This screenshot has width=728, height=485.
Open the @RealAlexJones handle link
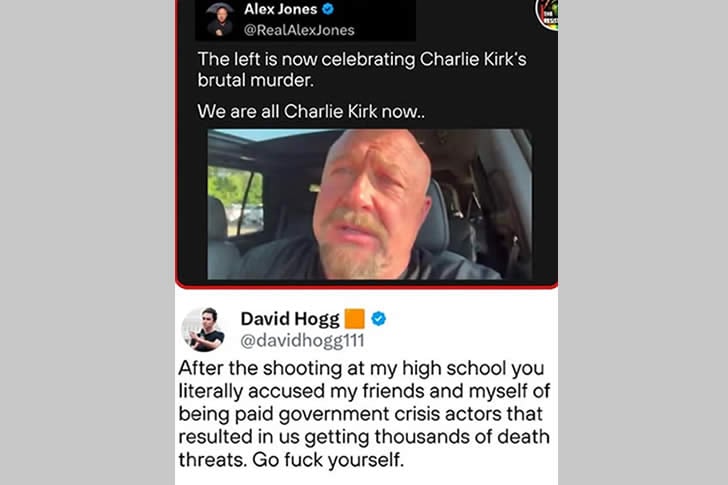coord(299,30)
